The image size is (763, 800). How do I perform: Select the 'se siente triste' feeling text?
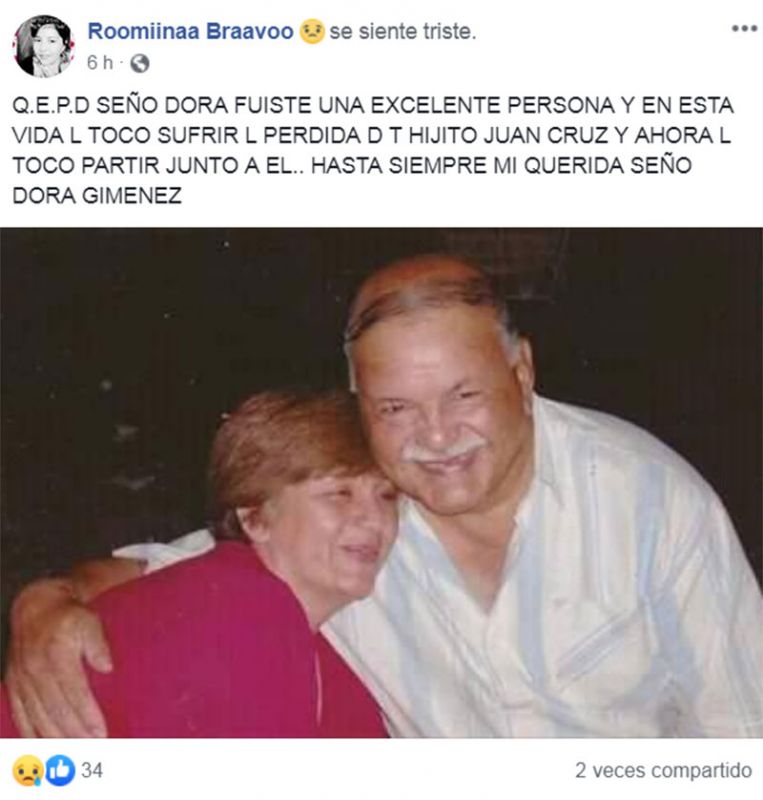click(x=403, y=32)
